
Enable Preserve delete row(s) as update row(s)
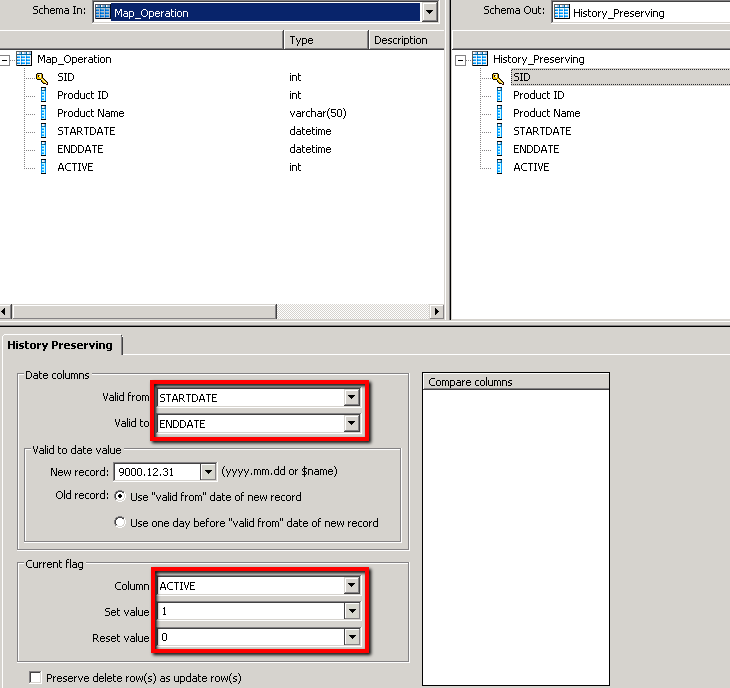35,677
